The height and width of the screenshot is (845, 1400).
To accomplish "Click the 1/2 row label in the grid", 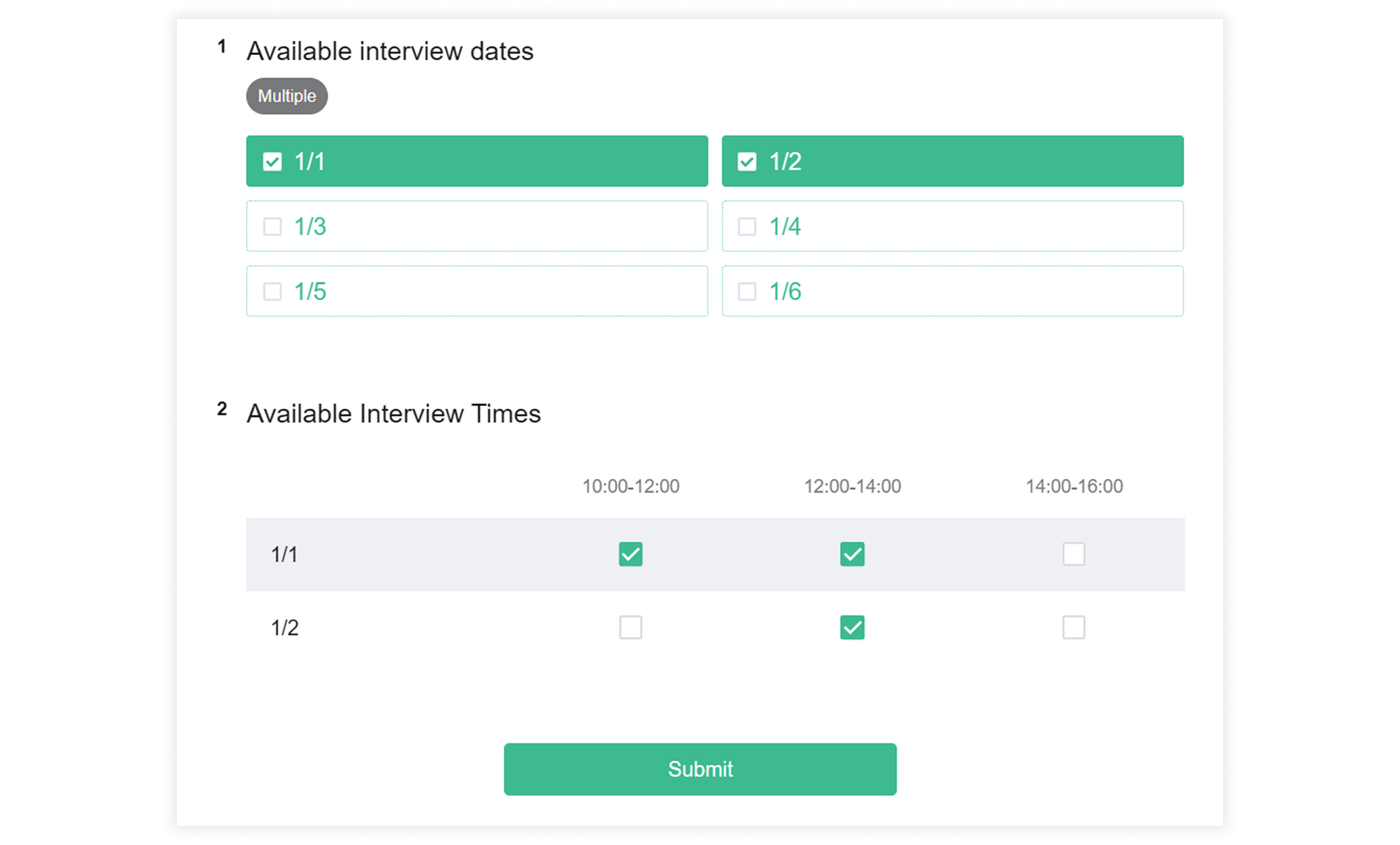I will point(284,627).
